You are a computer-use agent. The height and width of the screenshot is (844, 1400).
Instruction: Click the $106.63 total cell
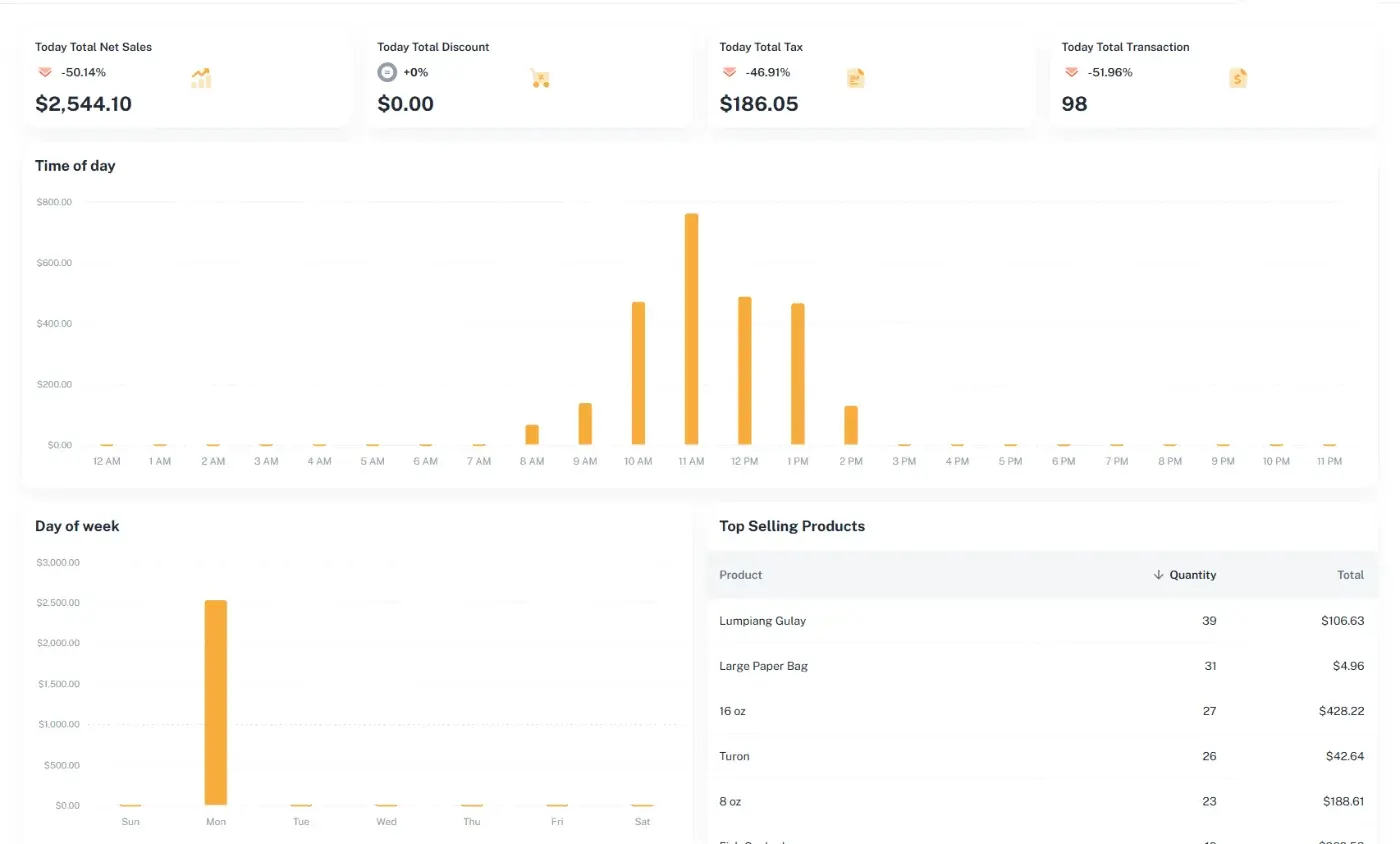tap(1342, 621)
